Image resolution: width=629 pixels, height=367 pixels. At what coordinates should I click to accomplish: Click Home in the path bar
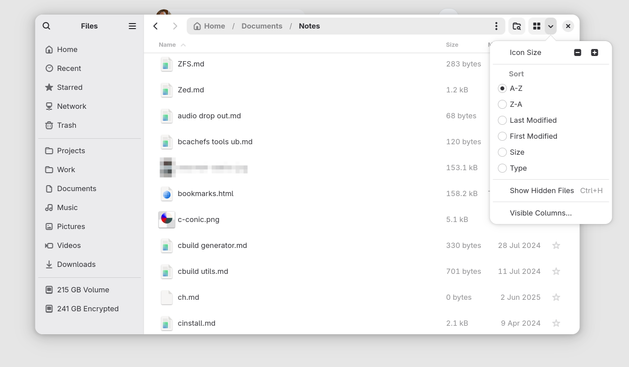pyautogui.click(x=209, y=26)
